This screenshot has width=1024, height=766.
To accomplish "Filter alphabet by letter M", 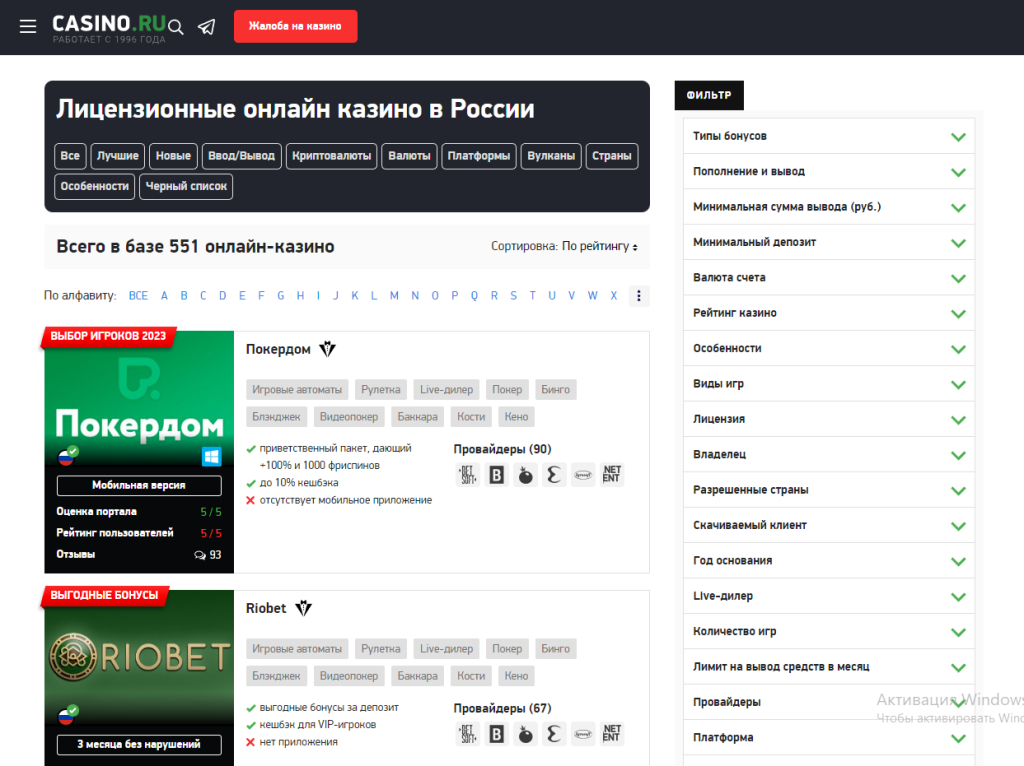I will [394, 296].
